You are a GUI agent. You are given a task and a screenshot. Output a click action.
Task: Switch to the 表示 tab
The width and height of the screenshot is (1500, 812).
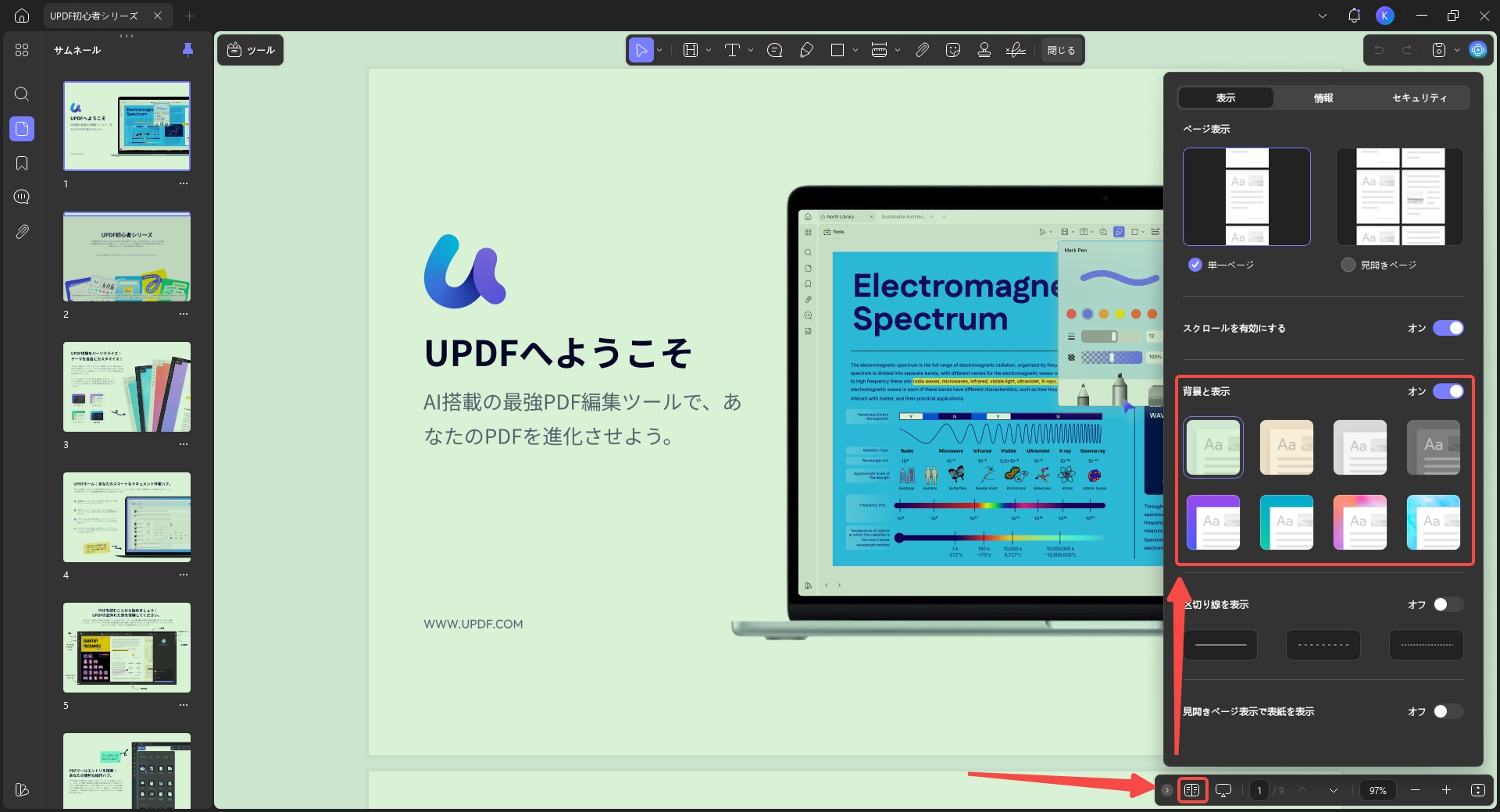1226,98
